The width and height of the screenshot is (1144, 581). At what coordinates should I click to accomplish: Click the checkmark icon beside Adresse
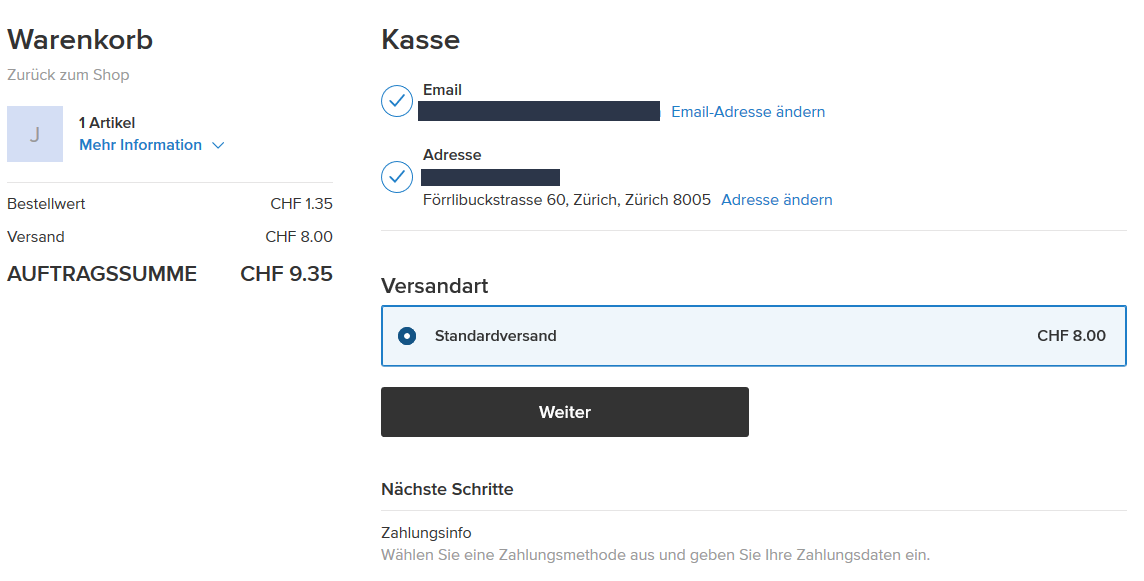397,177
